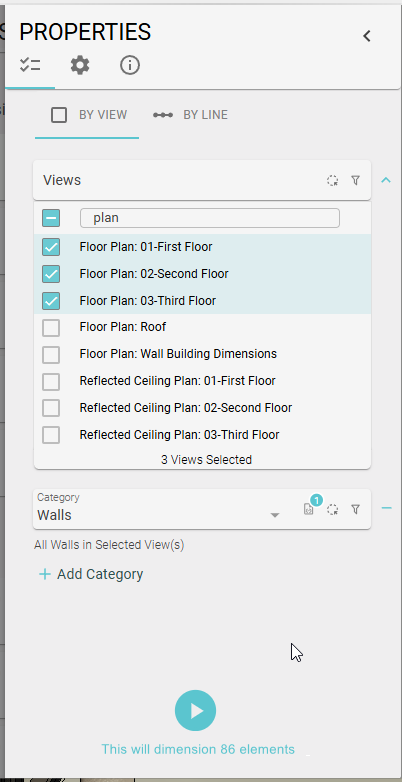
Task: Switch to the BY VIEW tab
Action: [89, 115]
